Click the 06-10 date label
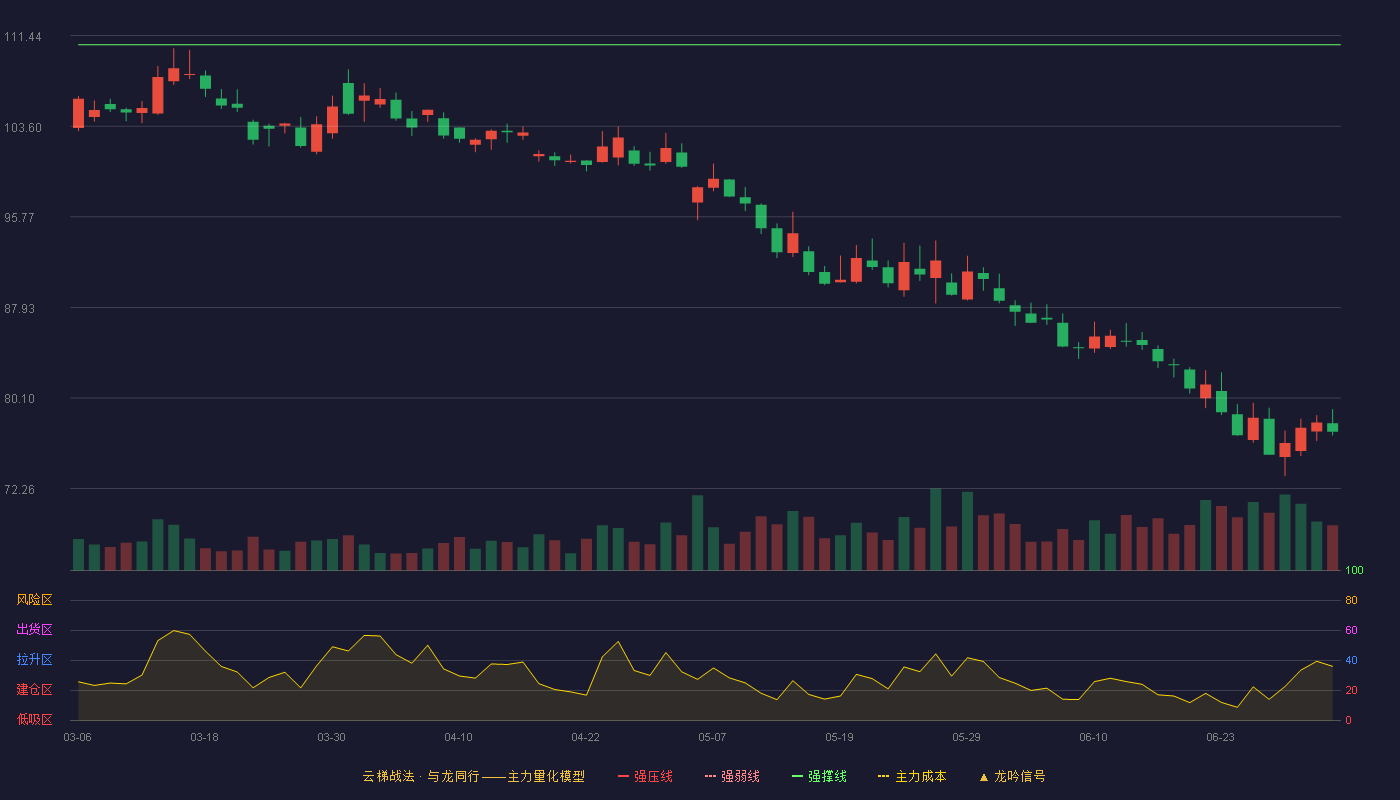 click(1093, 737)
